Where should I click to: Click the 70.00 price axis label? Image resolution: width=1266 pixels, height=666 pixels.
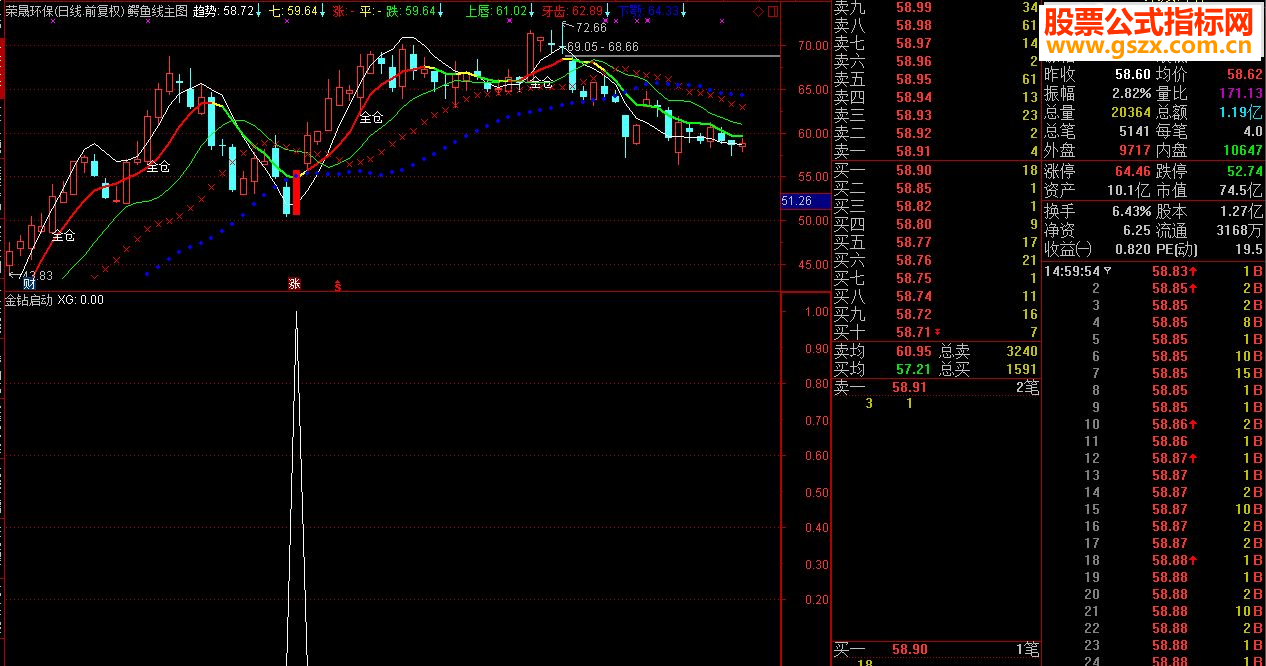[x=813, y=45]
